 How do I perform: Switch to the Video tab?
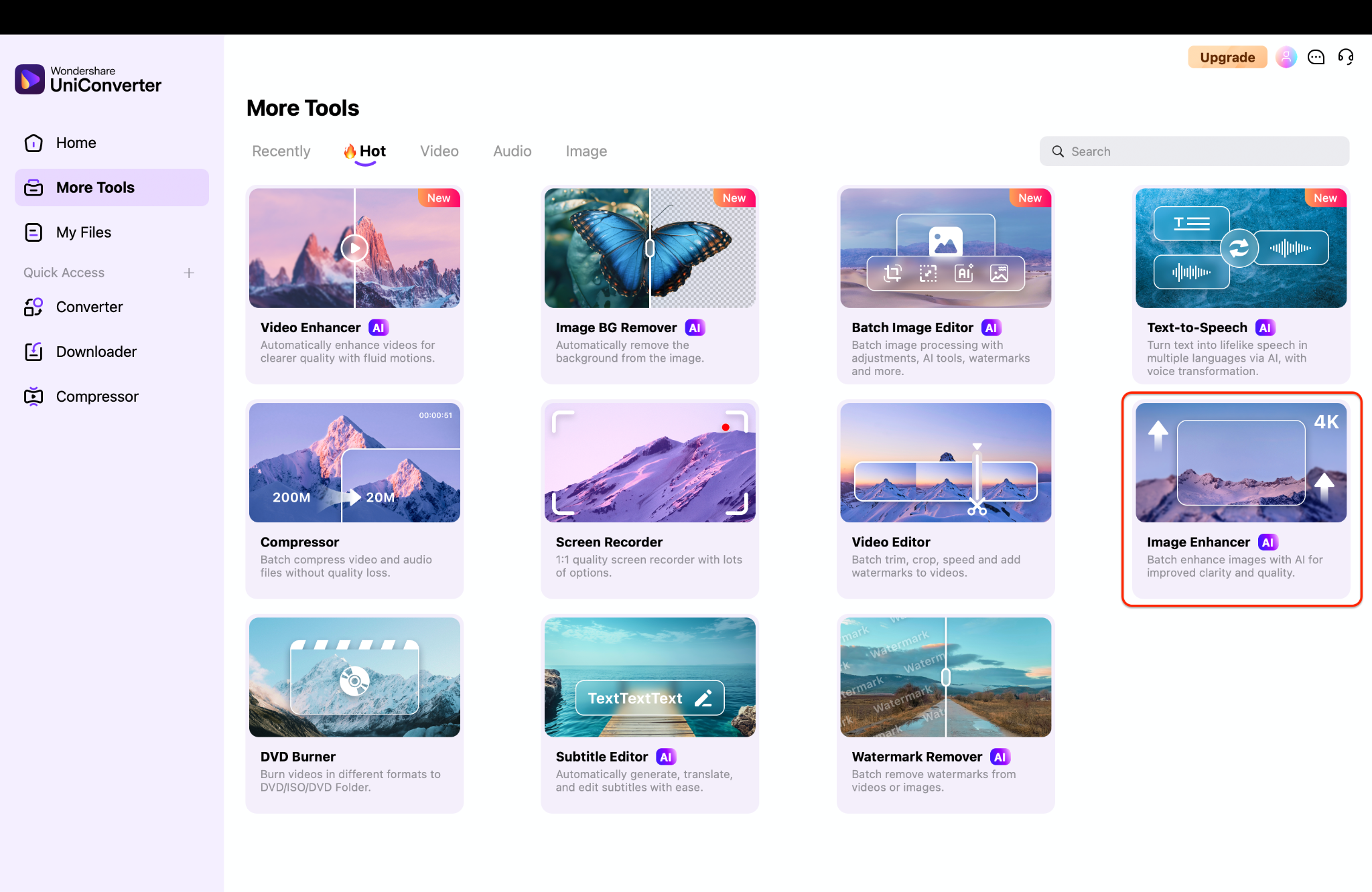click(439, 151)
